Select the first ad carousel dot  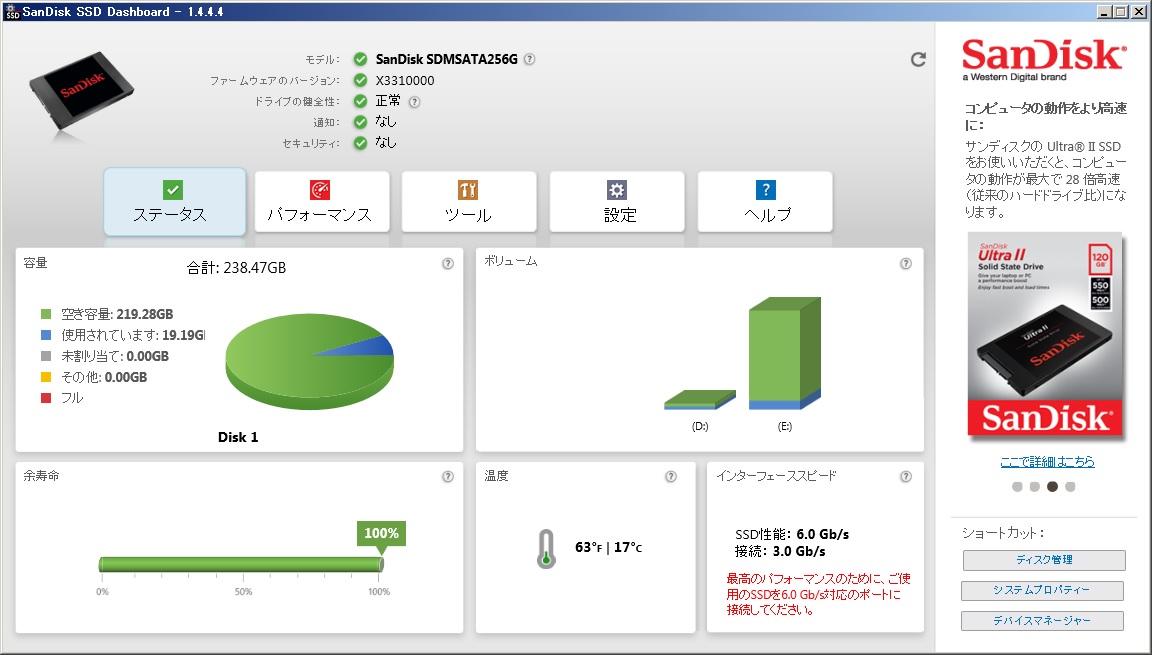tap(1017, 487)
